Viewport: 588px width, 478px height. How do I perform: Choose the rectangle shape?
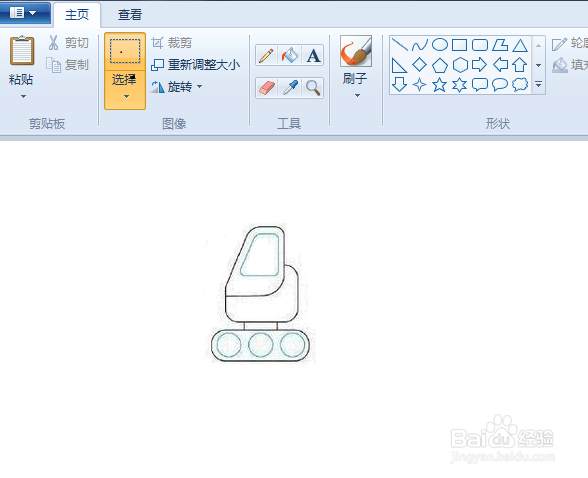click(x=459, y=45)
